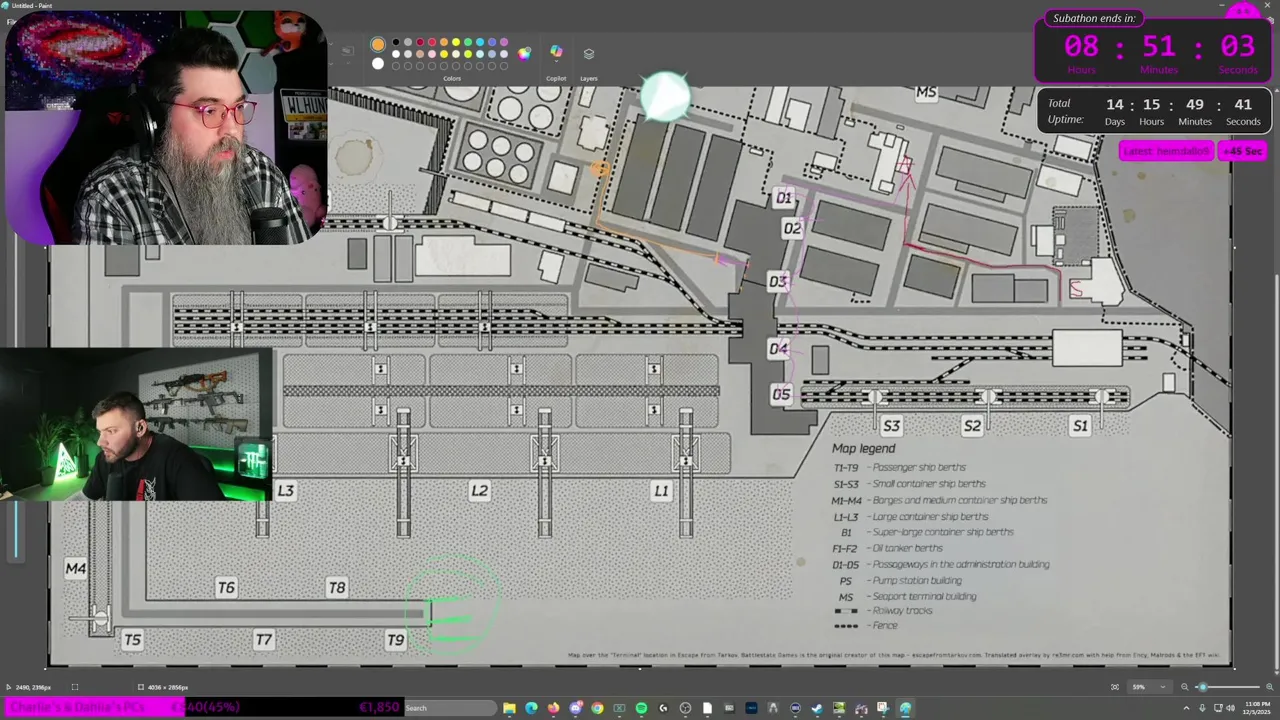Open the Layers panel icon

tap(589, 54)
